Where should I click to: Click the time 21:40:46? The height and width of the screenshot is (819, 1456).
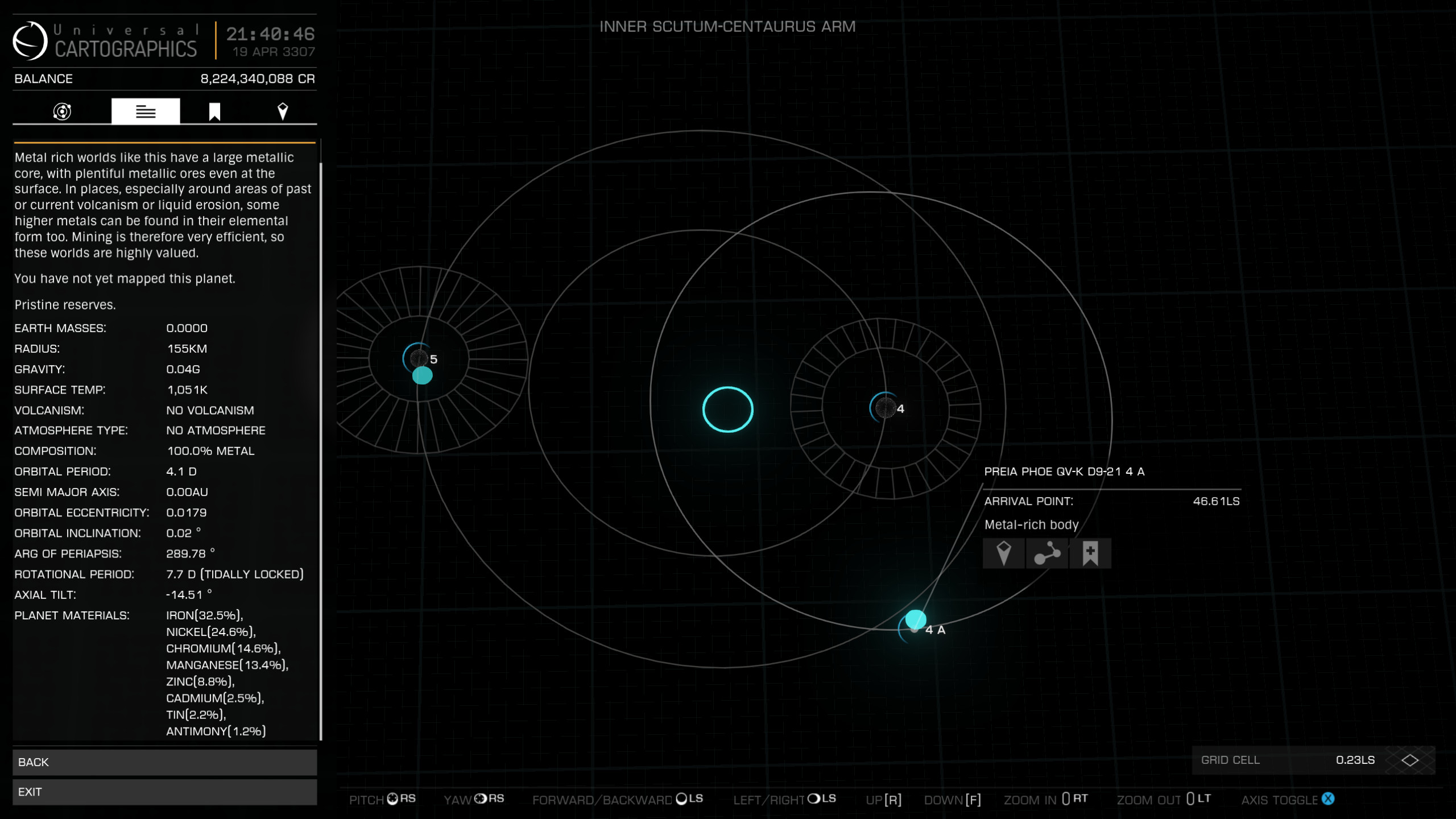coord(271,34)
